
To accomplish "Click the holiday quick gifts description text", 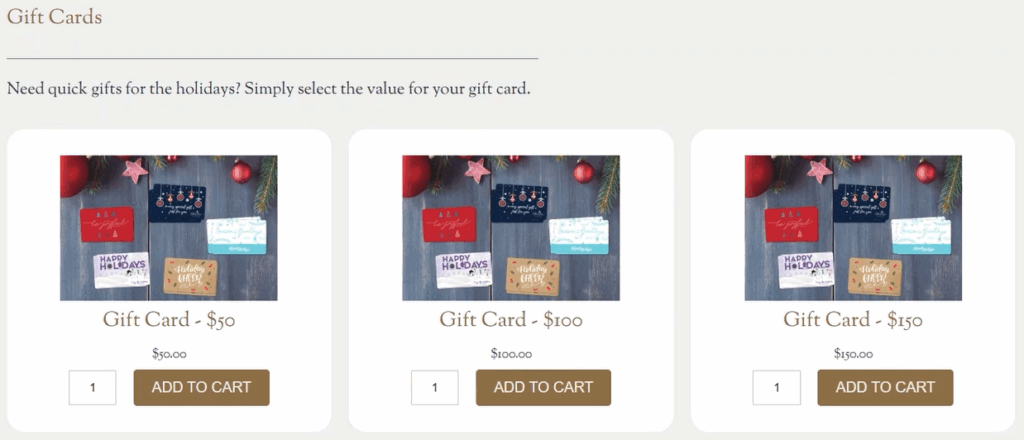I will [268, 89].
